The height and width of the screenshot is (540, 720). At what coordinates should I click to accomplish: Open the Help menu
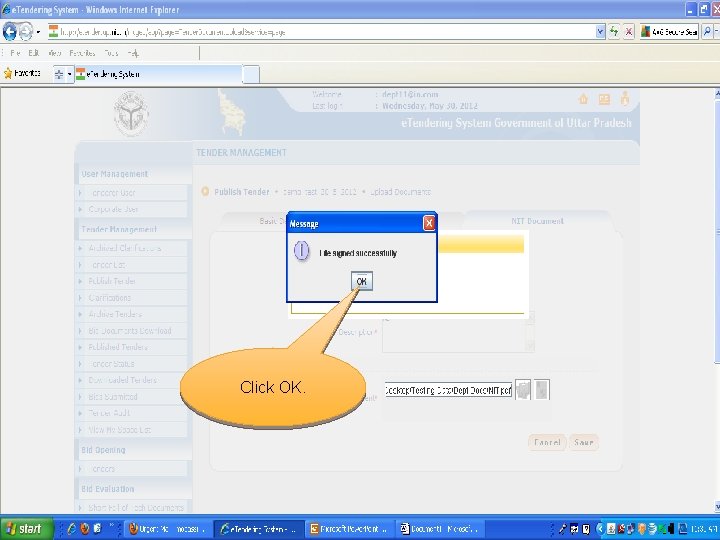133,53
